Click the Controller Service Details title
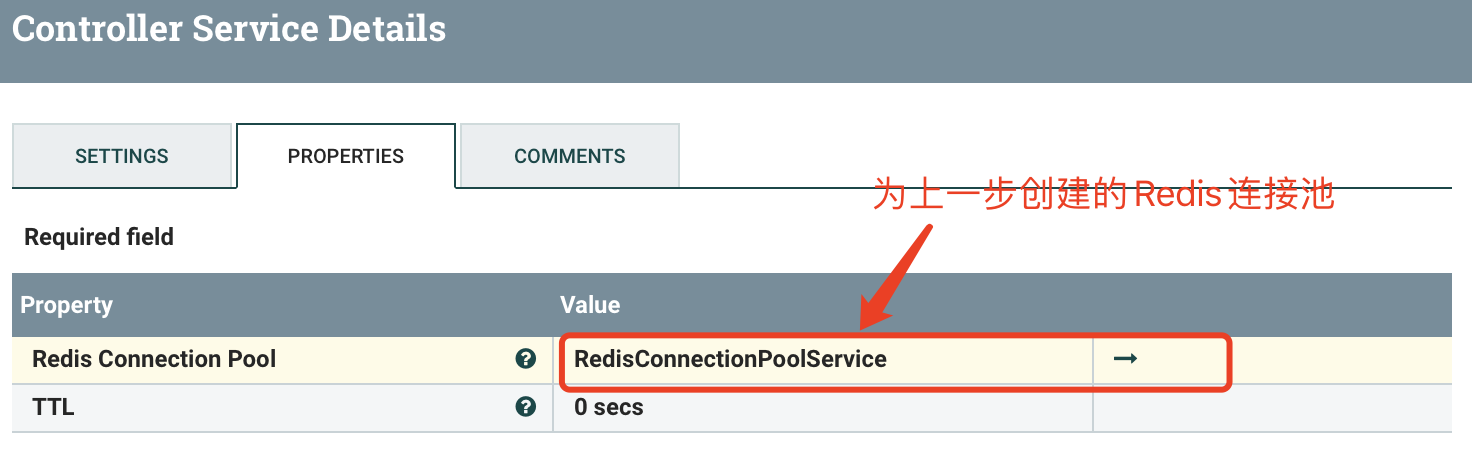Viewport: 1472px width, 464px height. pos(229,28)
